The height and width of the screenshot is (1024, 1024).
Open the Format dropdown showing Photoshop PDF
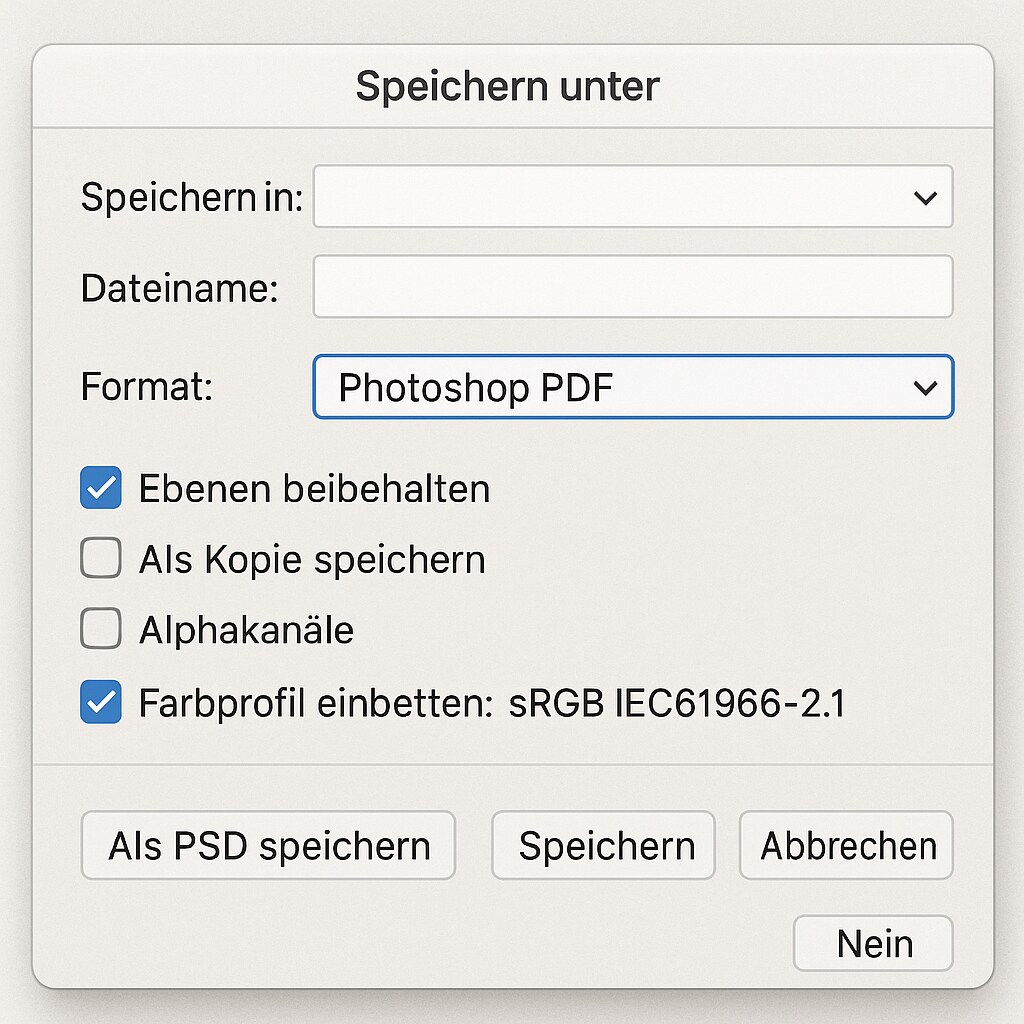click(633, 387)
